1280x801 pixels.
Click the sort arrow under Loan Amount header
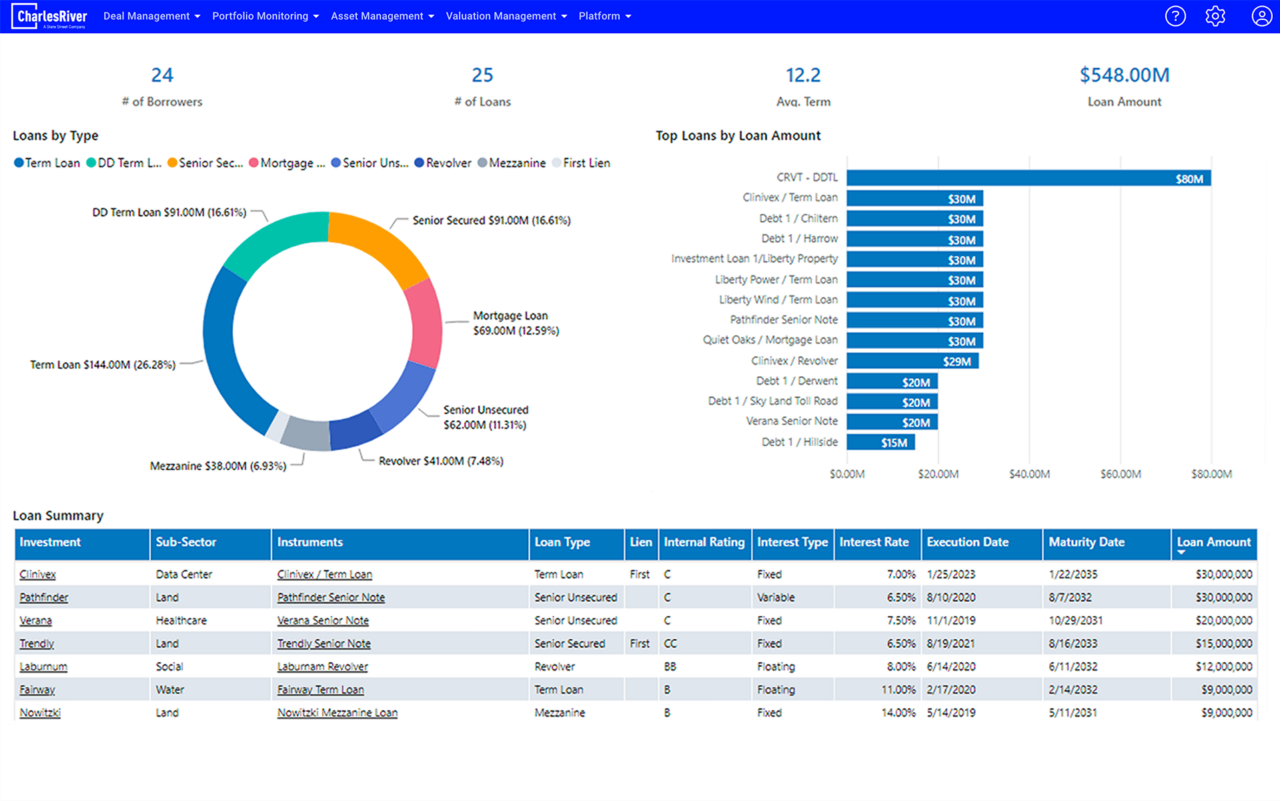(x=1182, y=553)
